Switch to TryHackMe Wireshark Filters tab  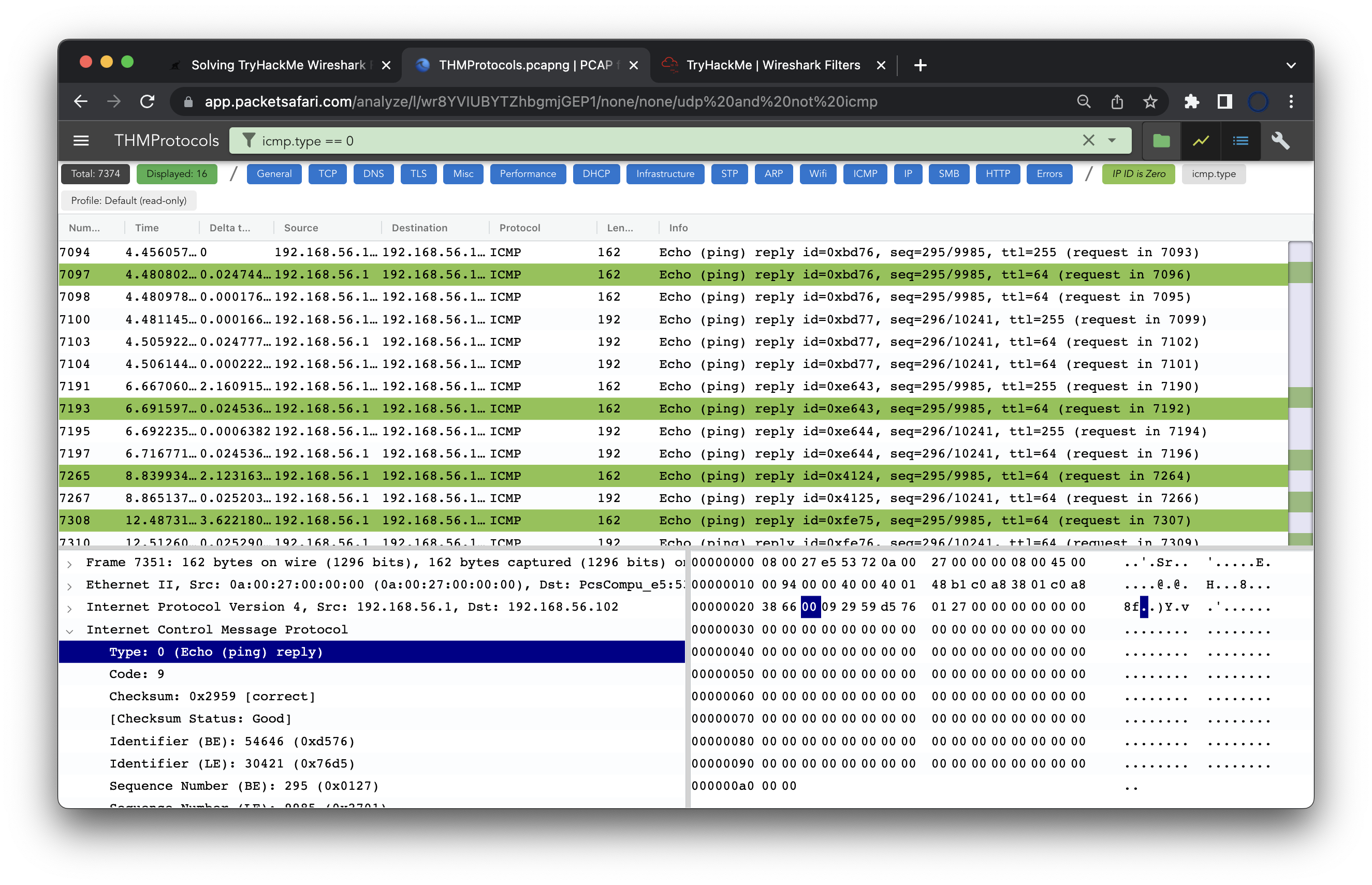tap(773, 65)
